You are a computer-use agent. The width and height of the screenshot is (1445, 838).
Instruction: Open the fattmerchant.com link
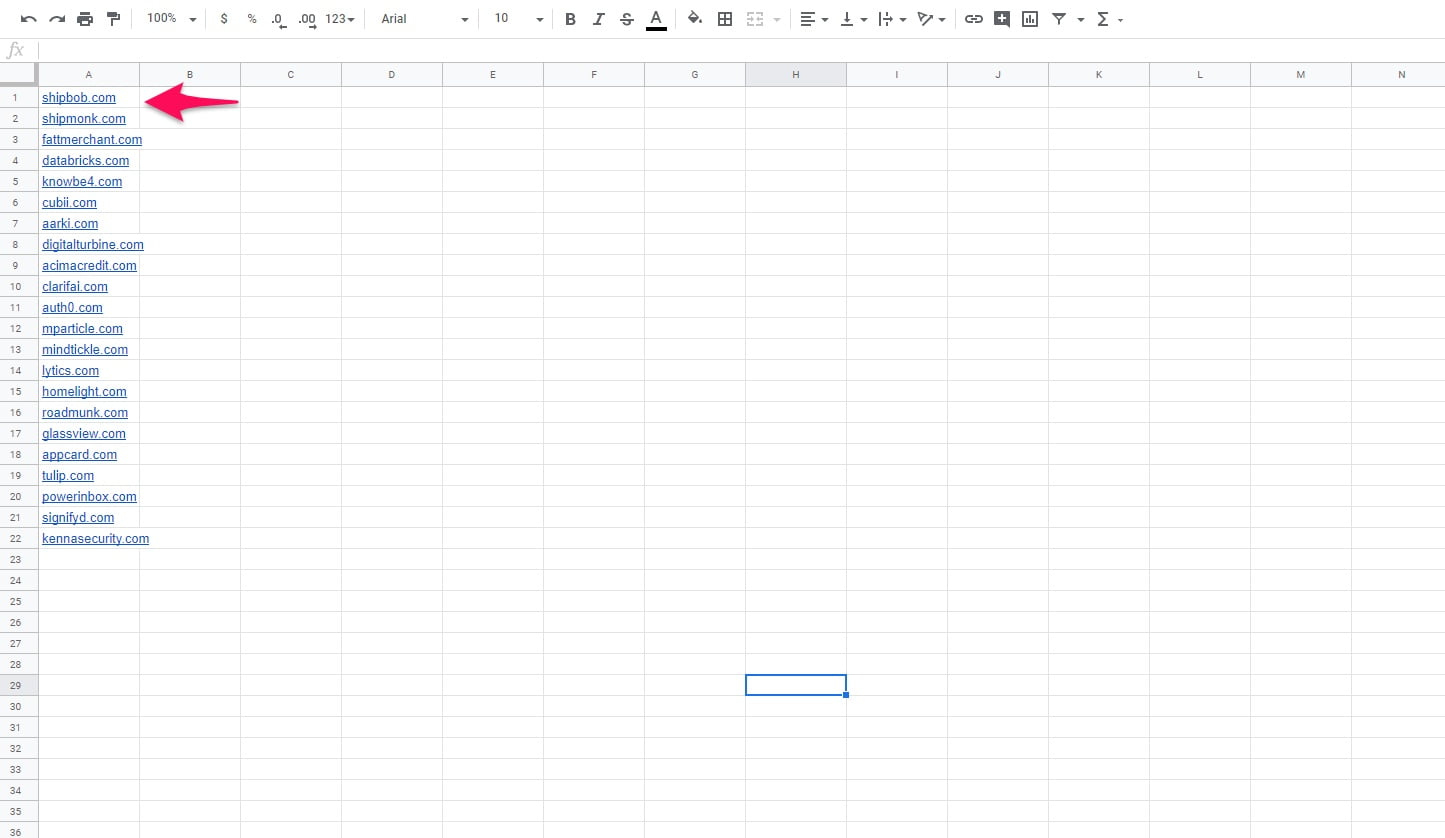(x=92, y=139)
